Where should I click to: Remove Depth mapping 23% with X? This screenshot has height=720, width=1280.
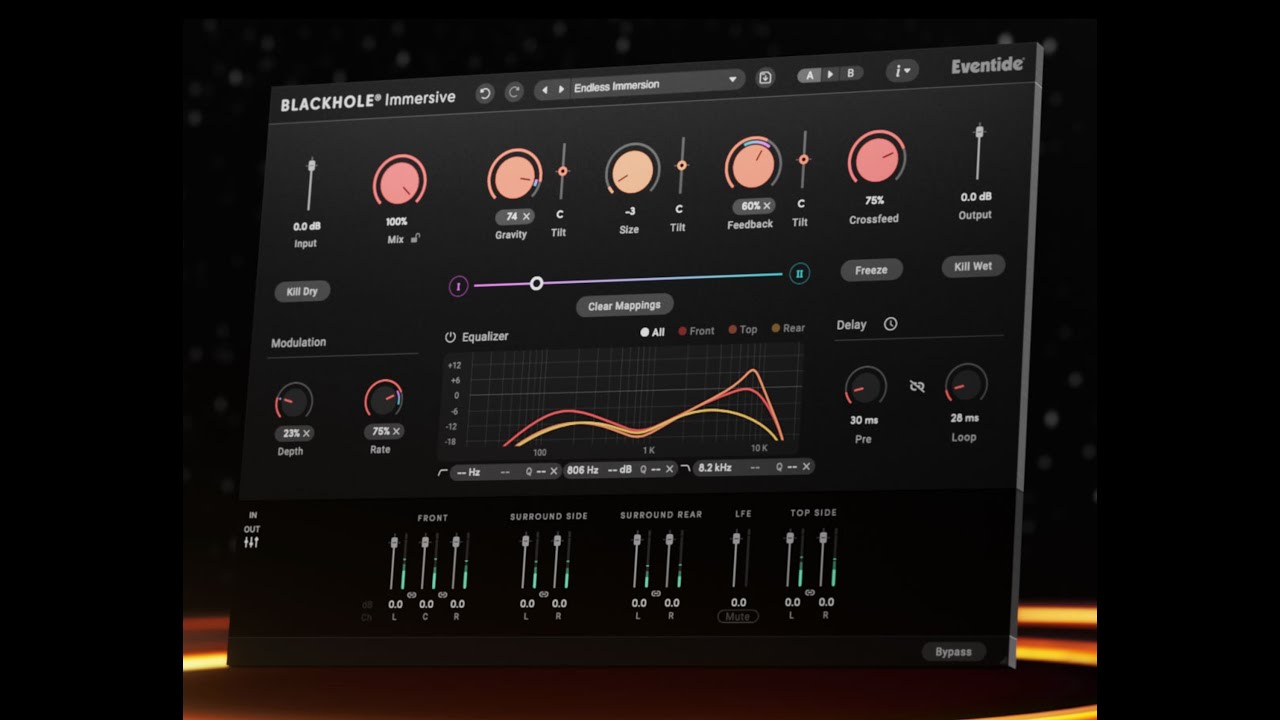coord(306,433)
